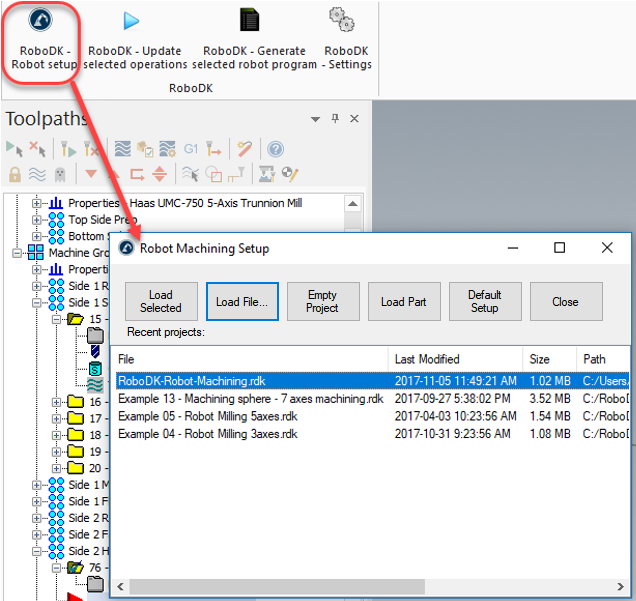Select operation 17 folder icon
636x601 pixels.
coord(75,418)
